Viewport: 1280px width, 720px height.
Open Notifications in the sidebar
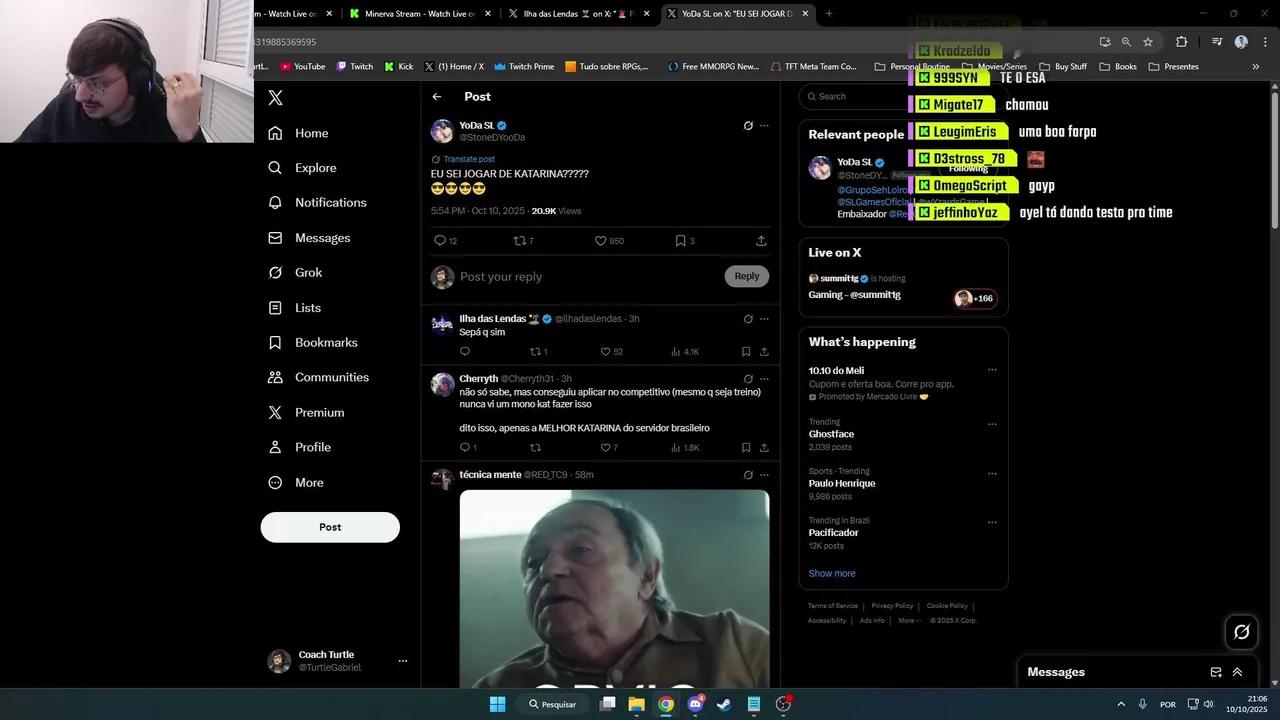pyautogui.click(x=330, y=203)
